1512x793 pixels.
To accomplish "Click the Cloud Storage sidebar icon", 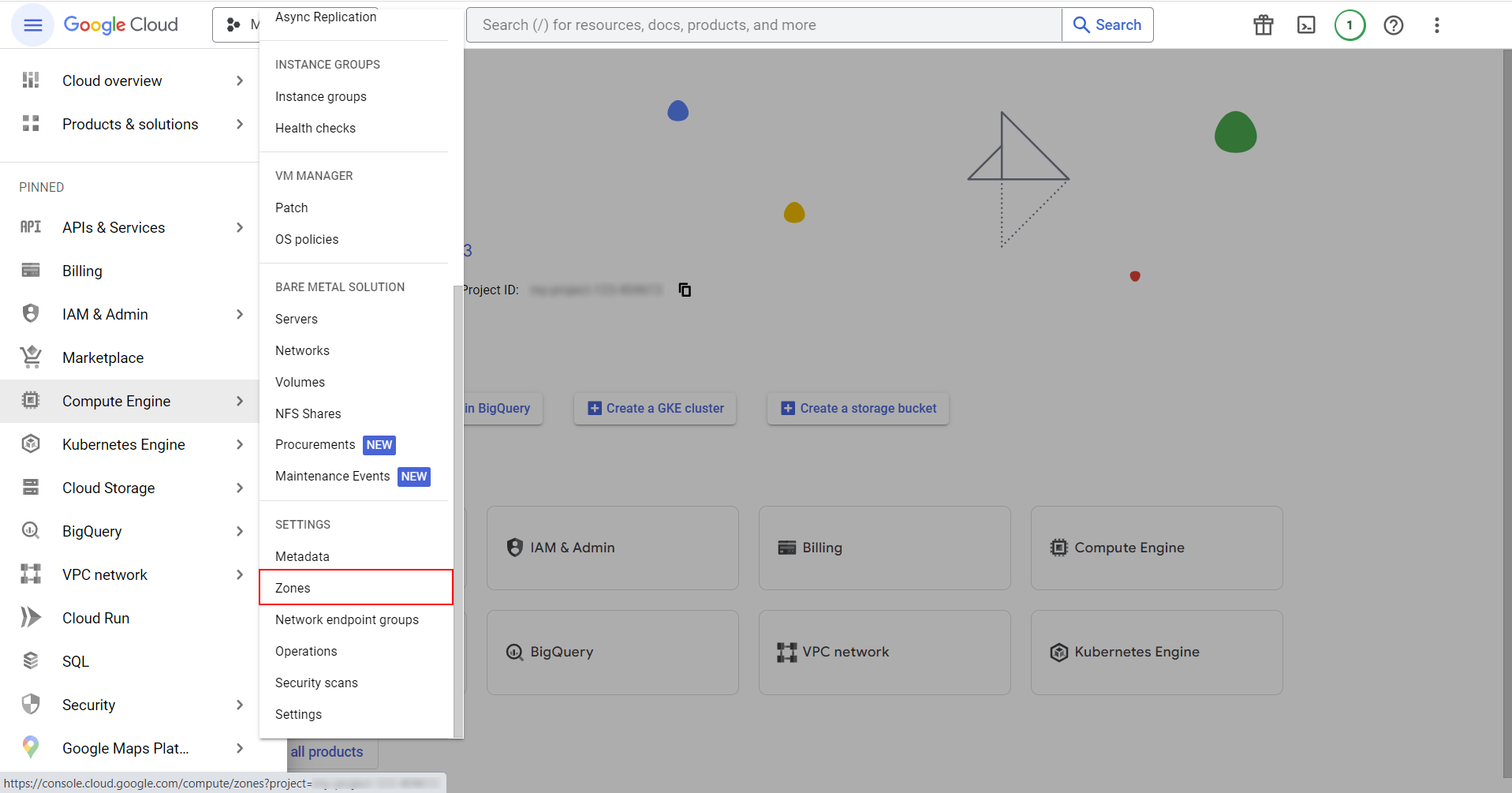I will [x=31, y=488].
